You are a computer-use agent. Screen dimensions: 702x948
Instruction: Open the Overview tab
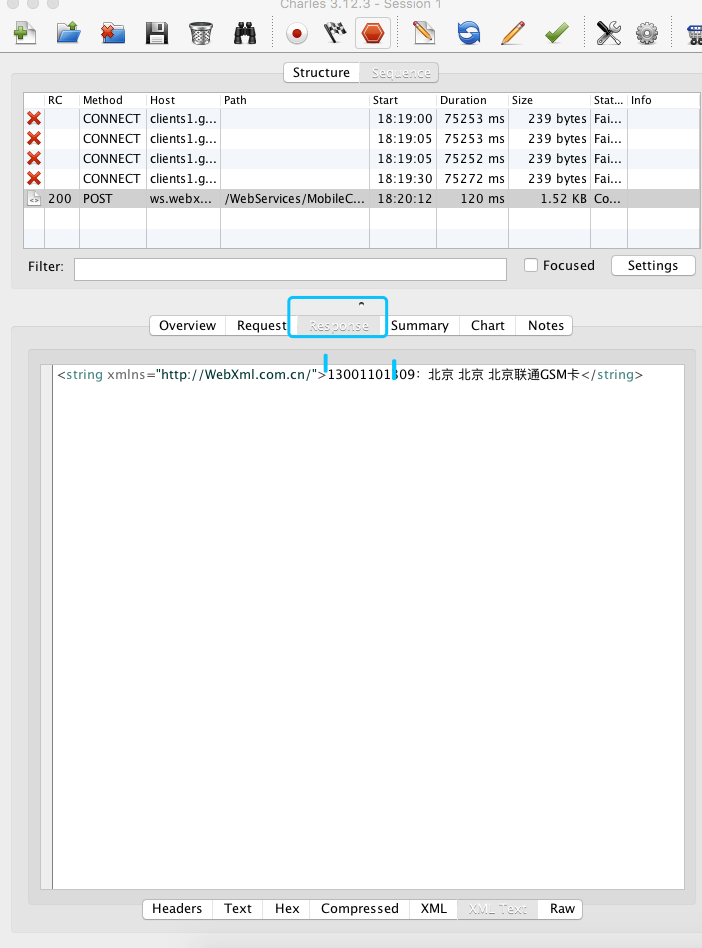click(187, 325)
